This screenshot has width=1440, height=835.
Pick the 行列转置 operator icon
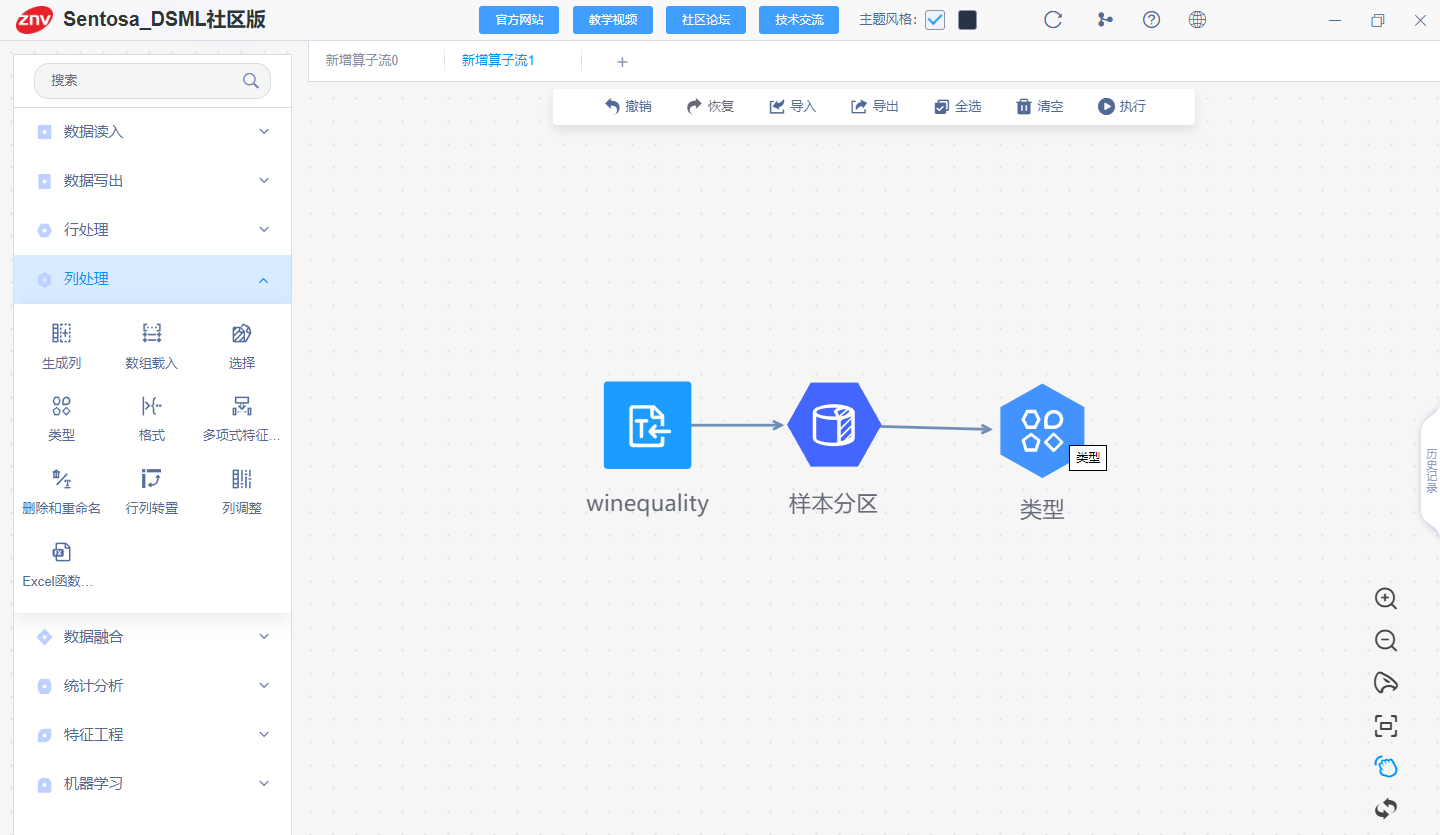click(x=152, y=479)
